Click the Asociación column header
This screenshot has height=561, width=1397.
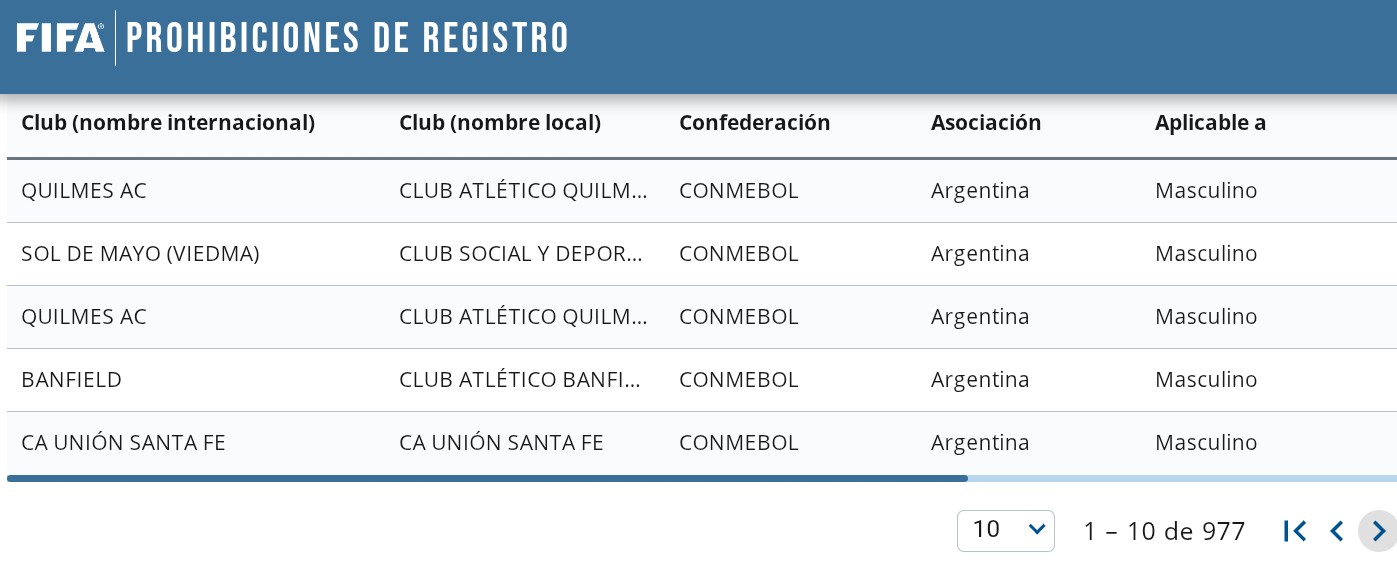[x=986, y=123]
